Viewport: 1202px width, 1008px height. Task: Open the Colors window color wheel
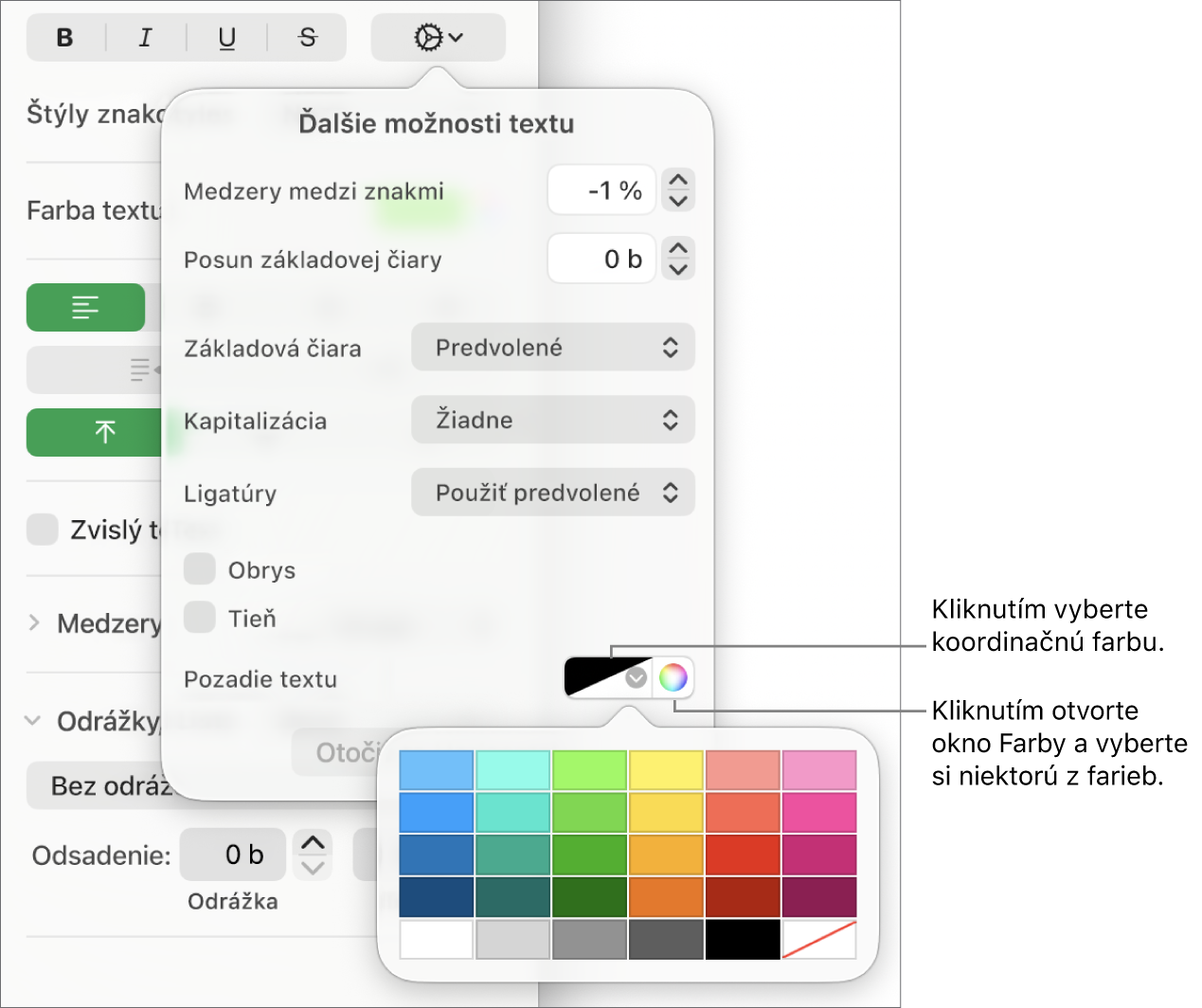coord(673,677)
